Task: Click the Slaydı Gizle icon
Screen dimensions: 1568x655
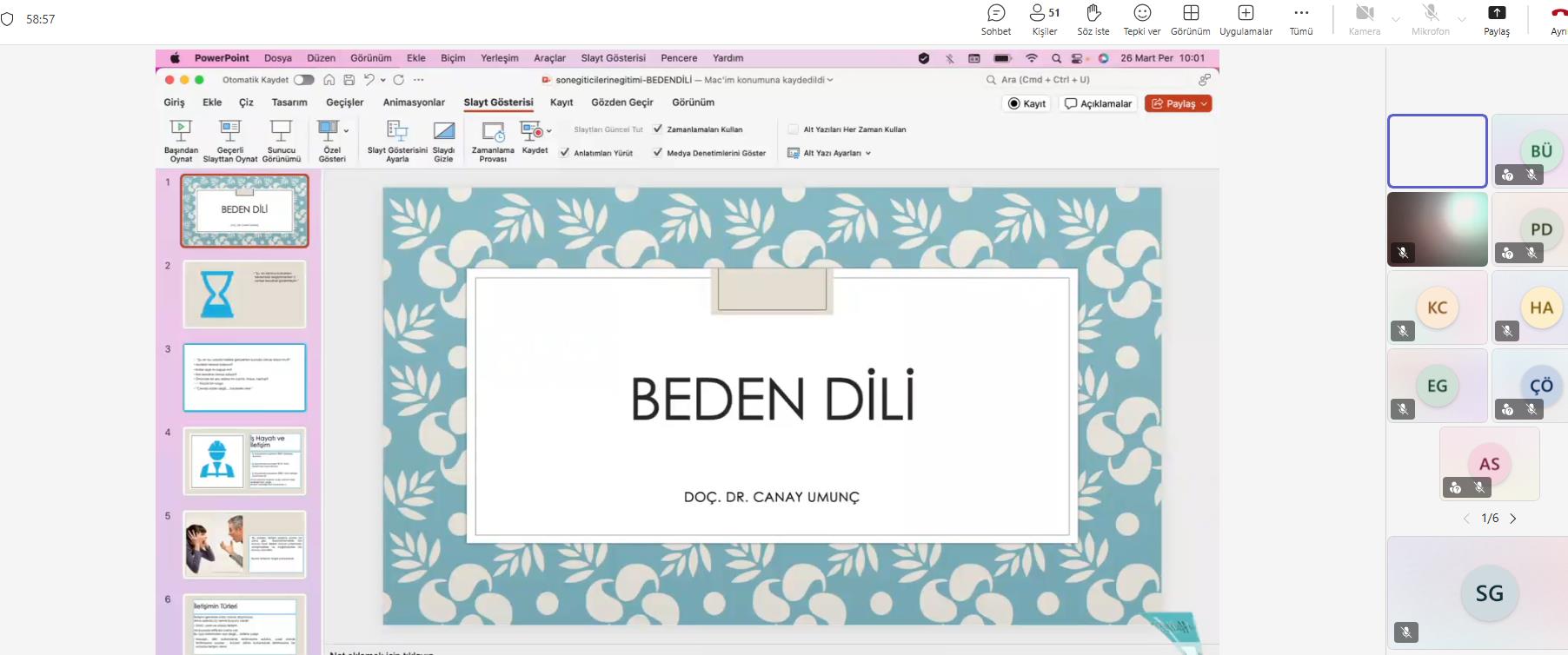Action: point(443,132)
